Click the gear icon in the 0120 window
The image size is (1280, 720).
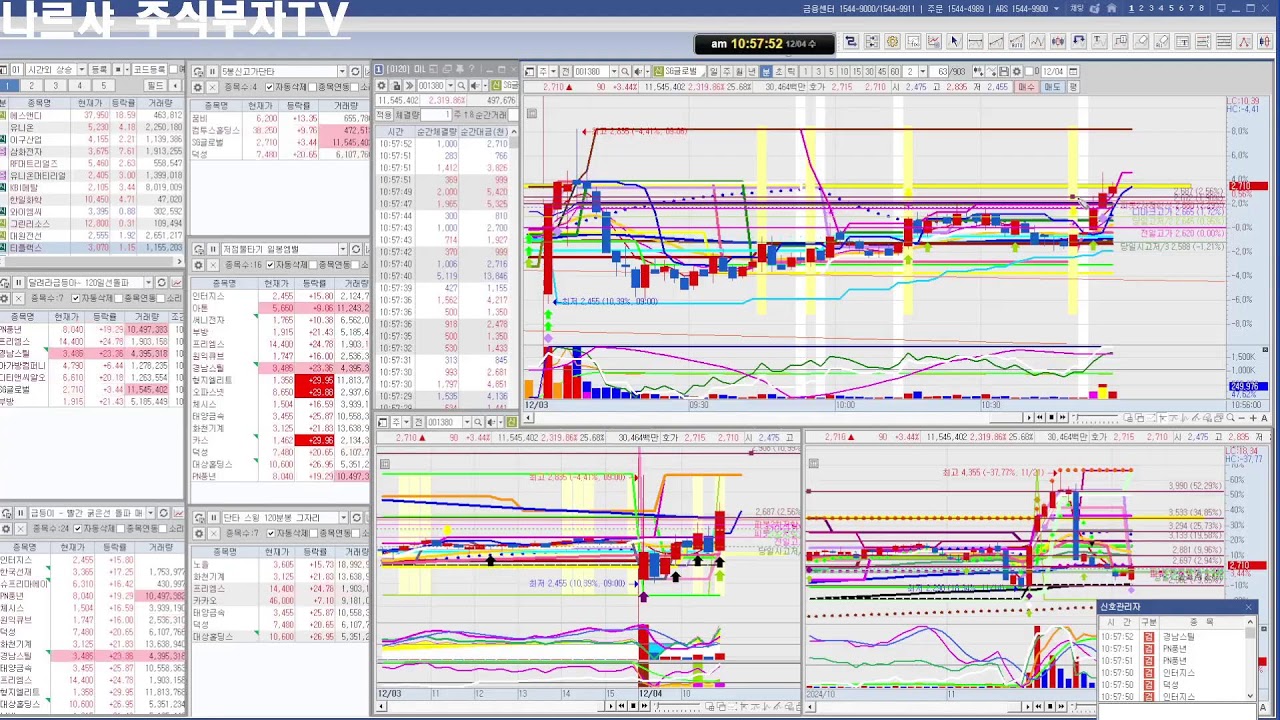(x=381, y=85)
